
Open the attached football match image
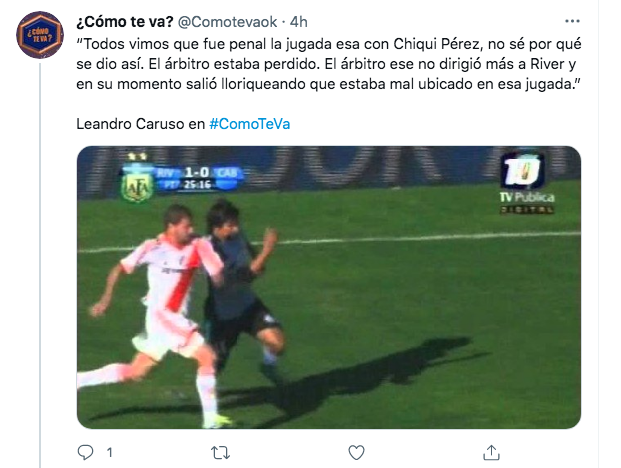pos(329,287)
